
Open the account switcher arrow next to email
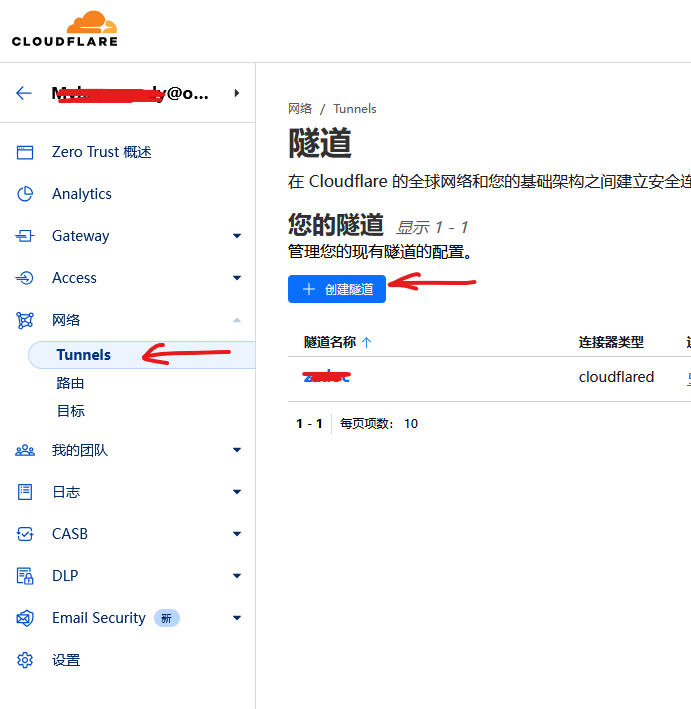click(237, 93)
